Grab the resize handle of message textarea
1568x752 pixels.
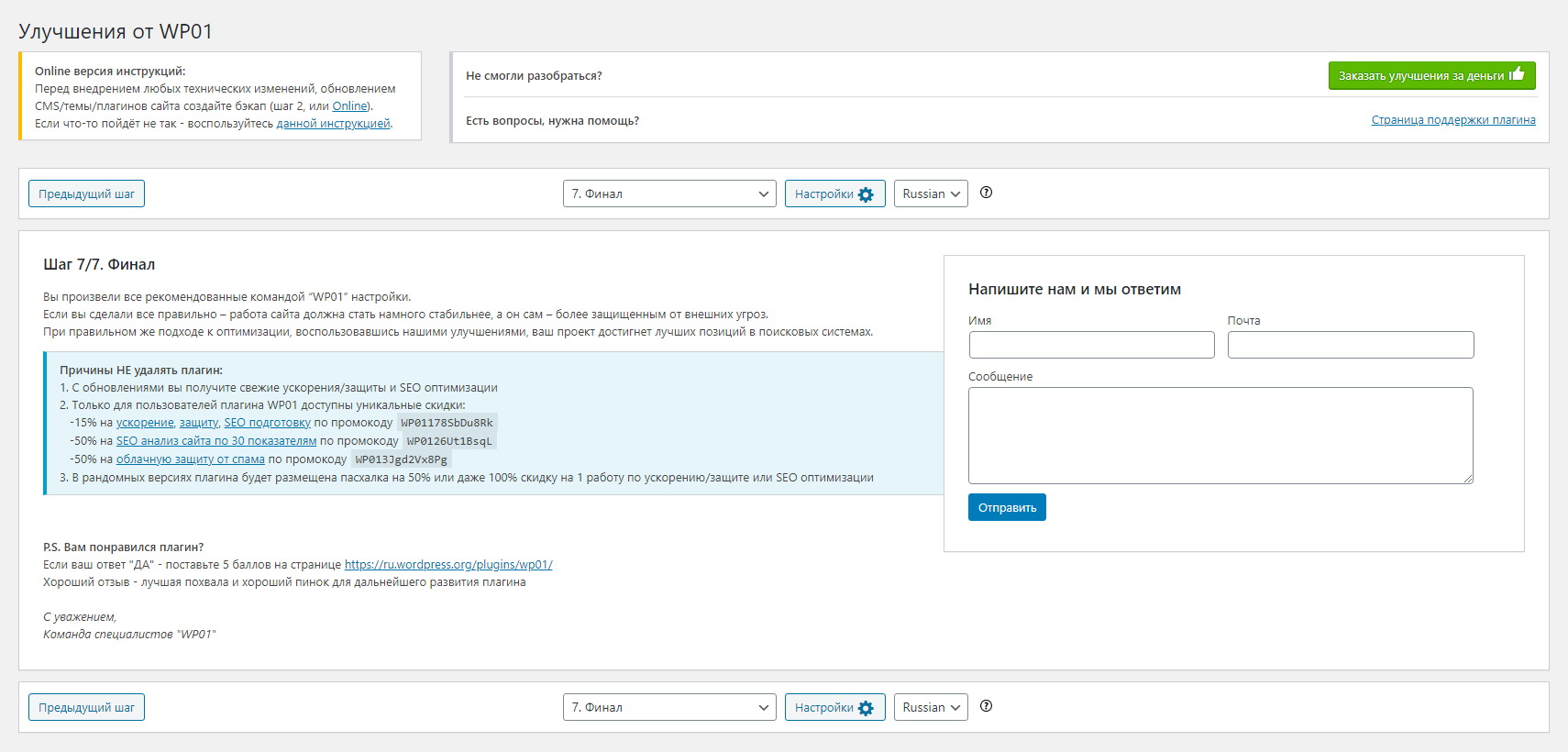1467,478
